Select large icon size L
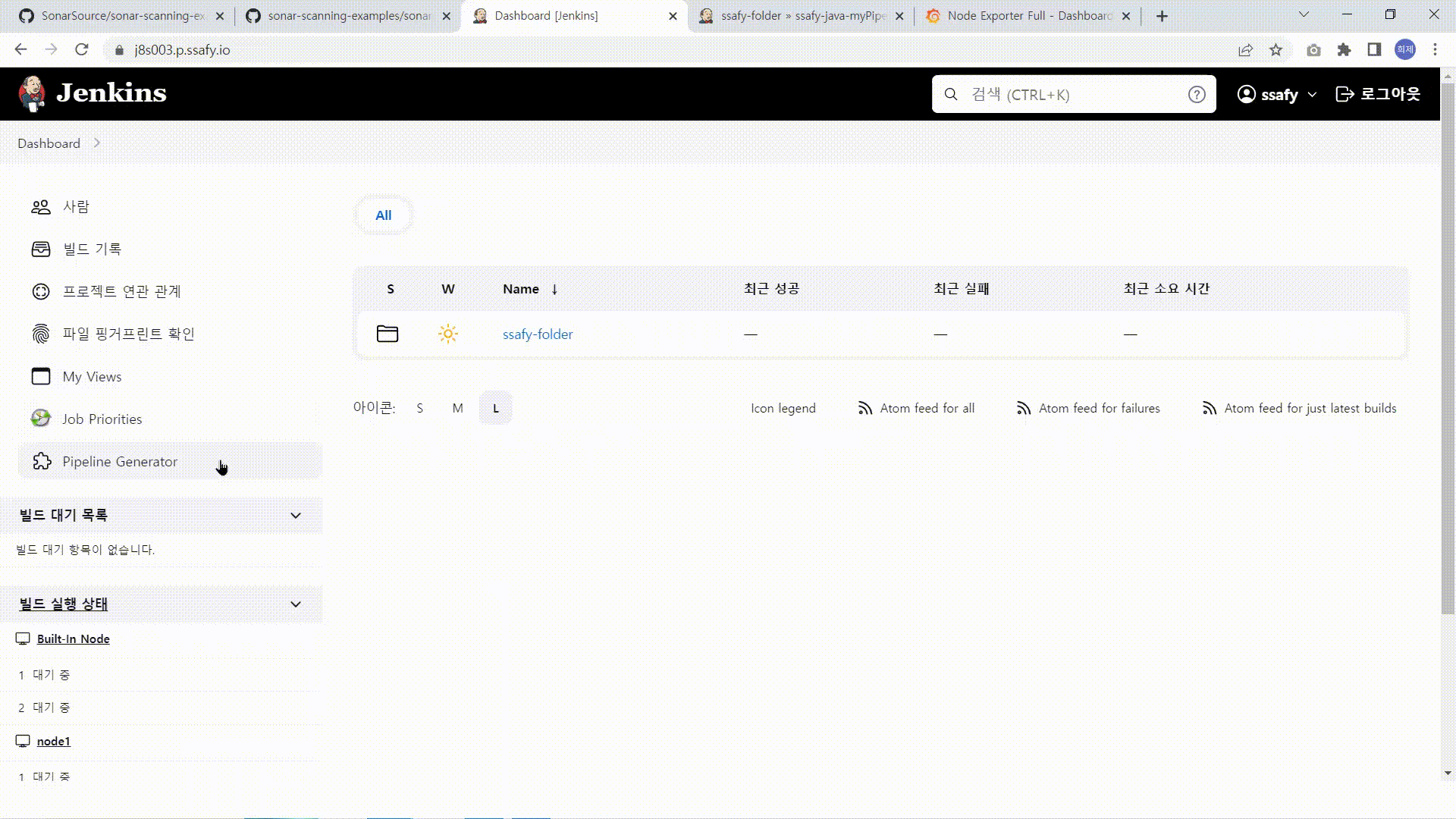This screenshot has height=819, width=1456. click(x=496, y=408)
